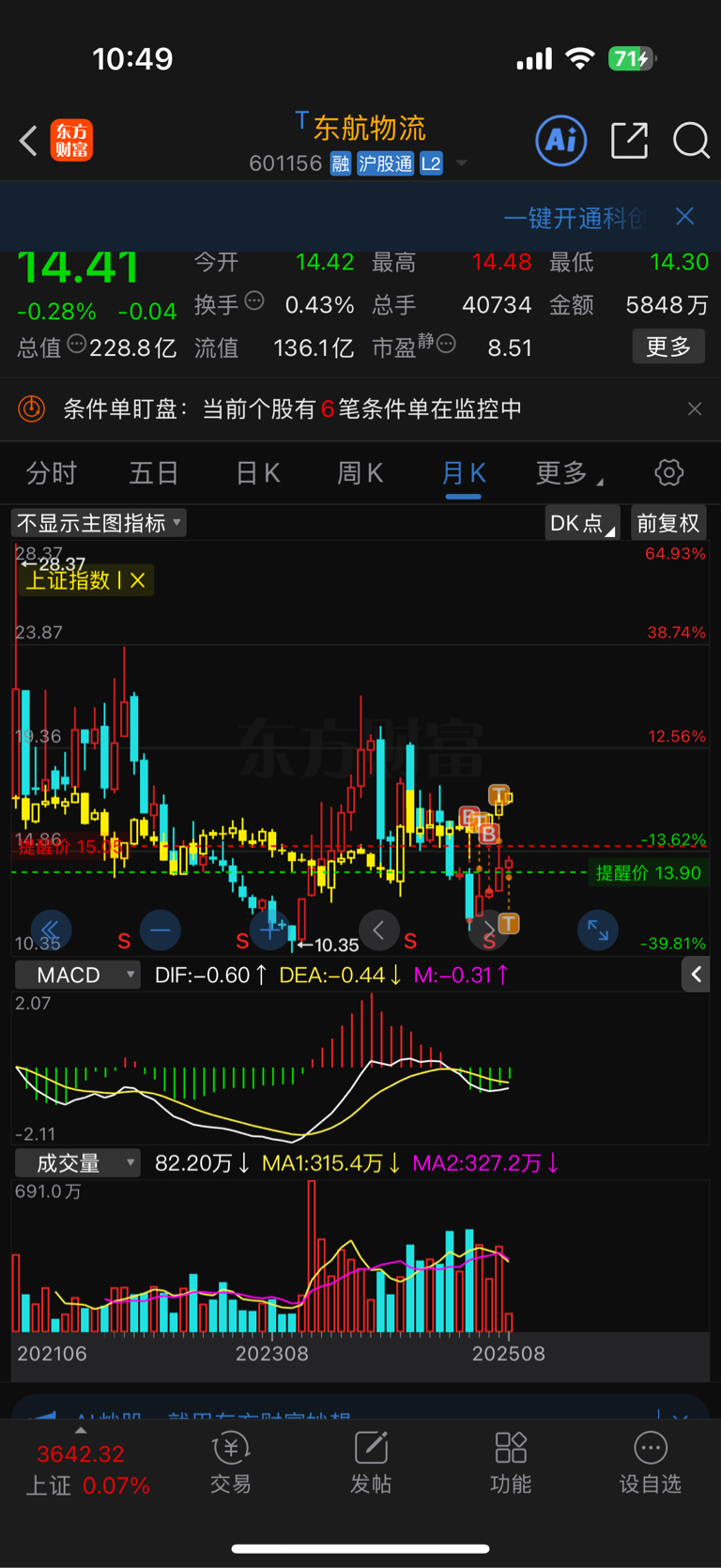Tap the 总值 info icon

point(77,345)
